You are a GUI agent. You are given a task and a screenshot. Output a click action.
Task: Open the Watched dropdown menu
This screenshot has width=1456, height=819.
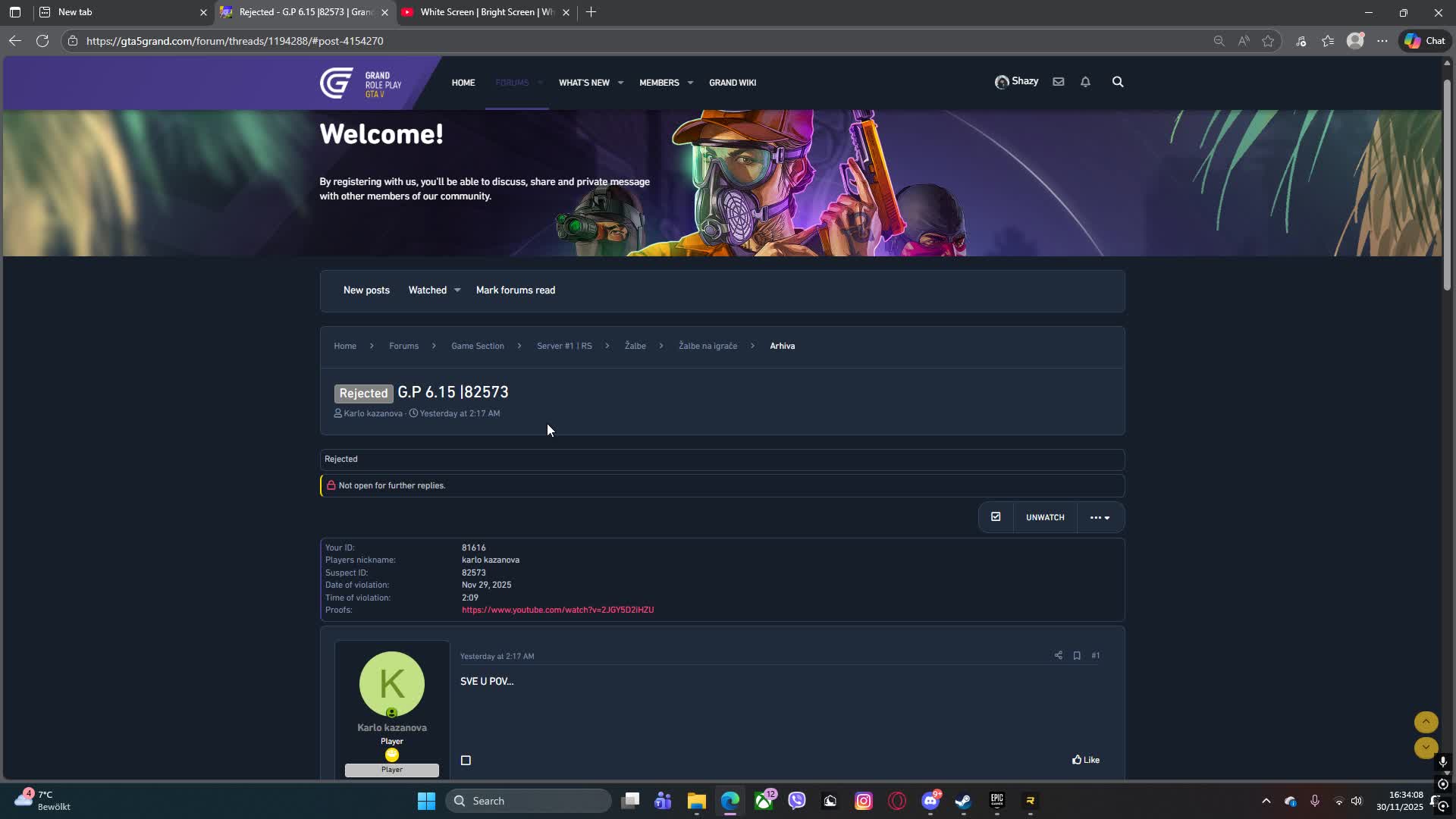click(x=434, y=290)
